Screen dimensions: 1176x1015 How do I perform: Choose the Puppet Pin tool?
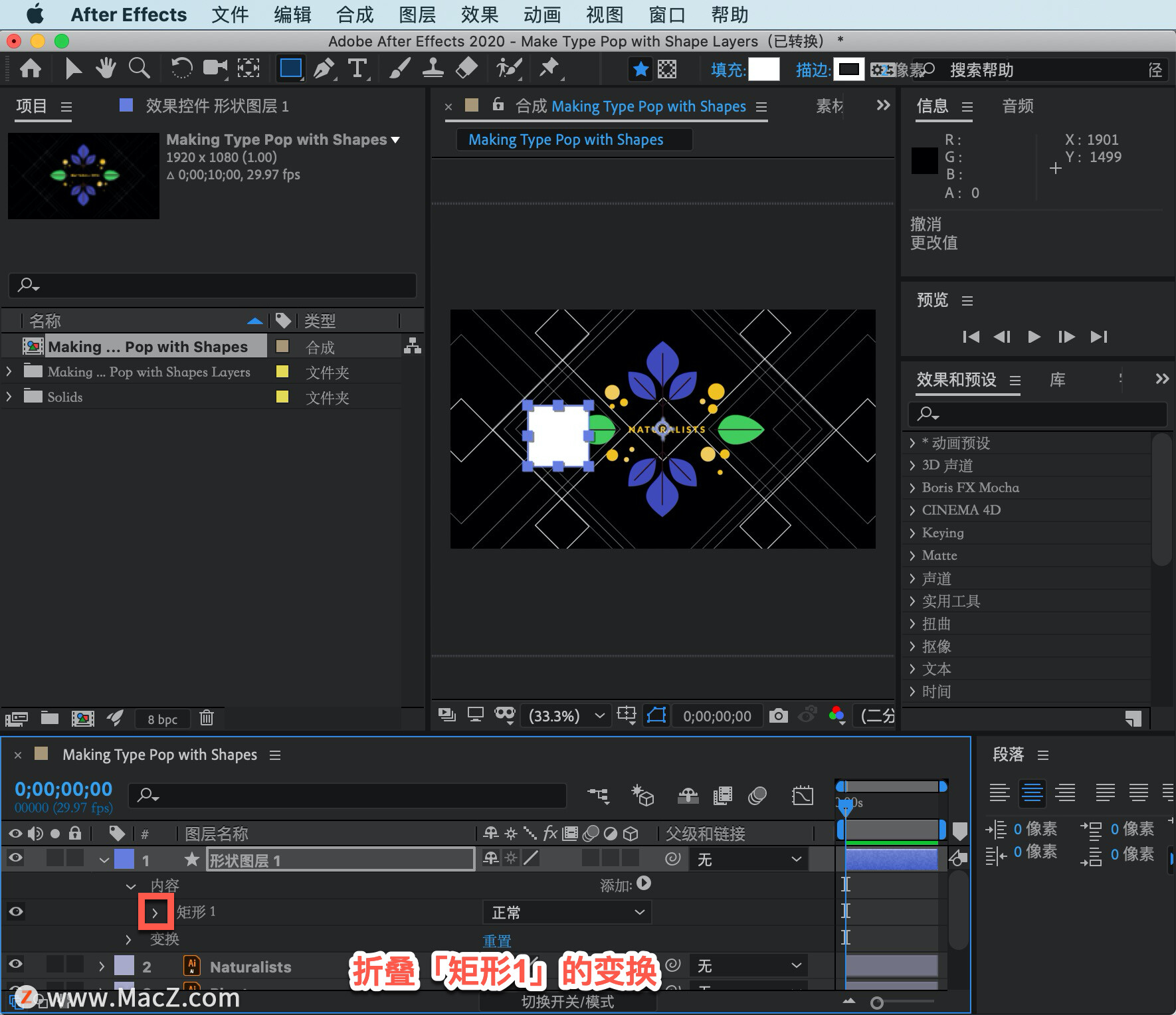(550, 68)
